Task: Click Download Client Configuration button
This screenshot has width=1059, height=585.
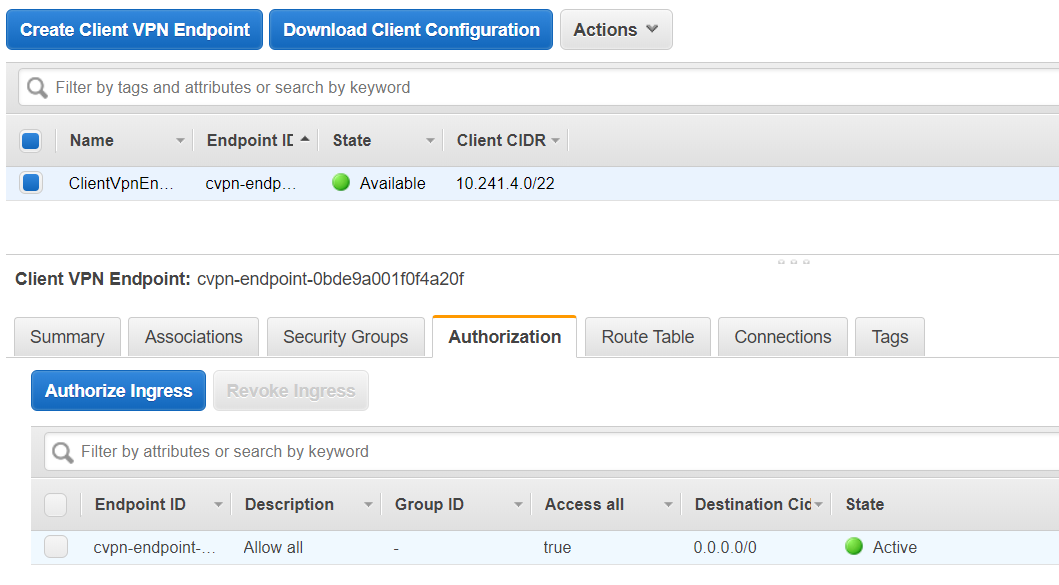Action: point(411,30)
